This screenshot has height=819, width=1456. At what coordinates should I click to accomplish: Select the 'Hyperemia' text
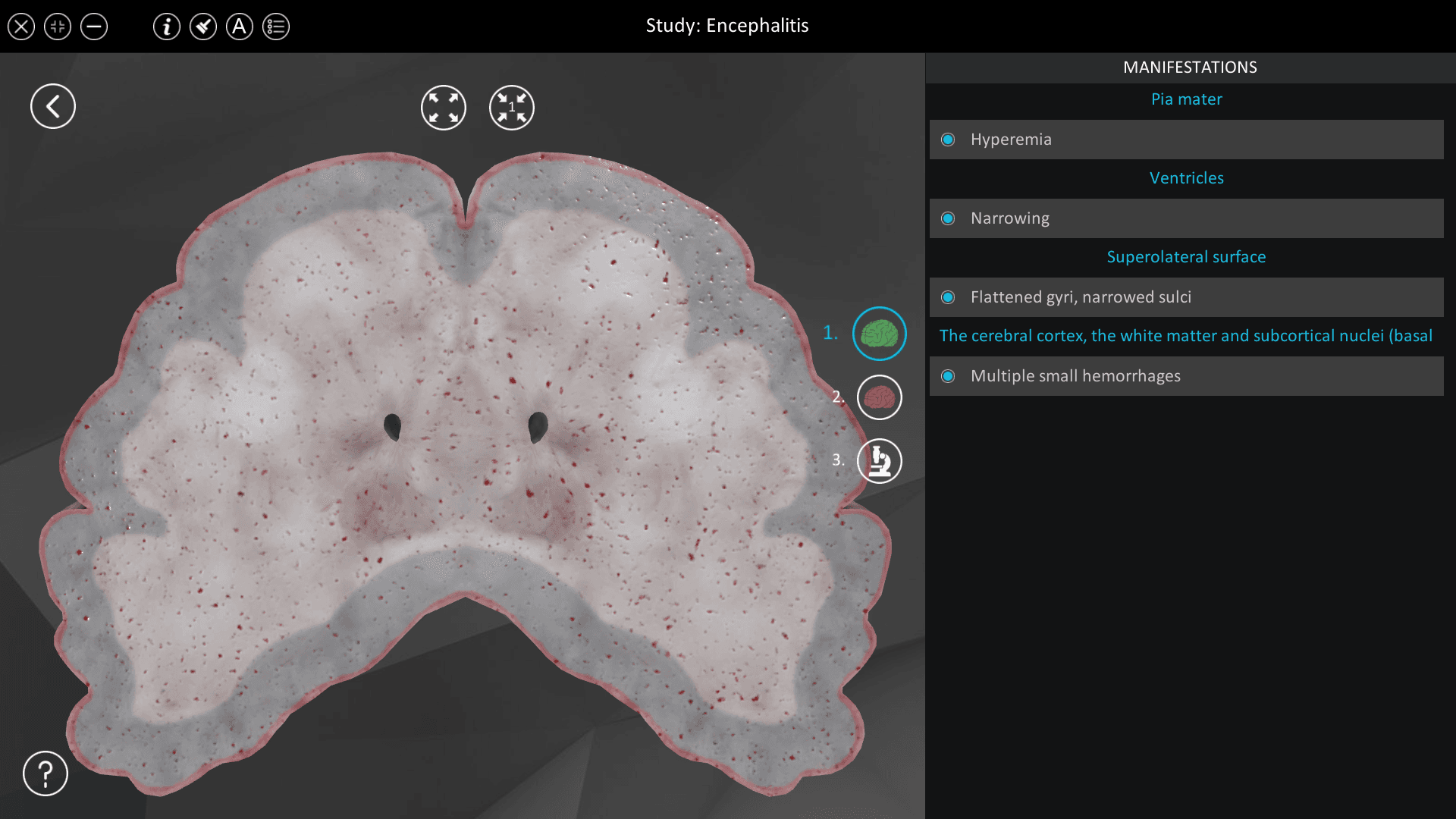coord(1011,140)
